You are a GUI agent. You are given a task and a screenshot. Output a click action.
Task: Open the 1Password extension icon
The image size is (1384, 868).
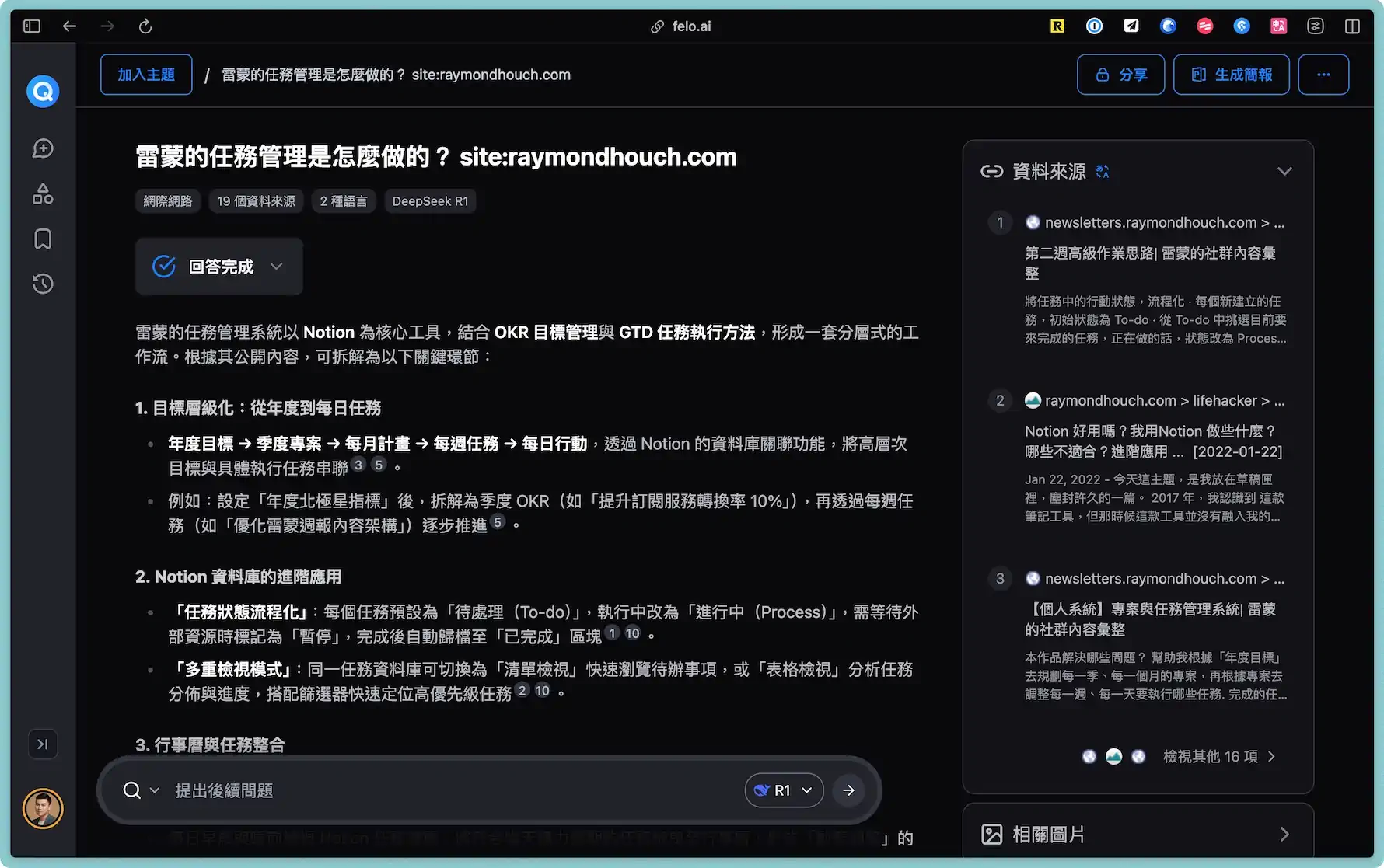point(1094,26)
